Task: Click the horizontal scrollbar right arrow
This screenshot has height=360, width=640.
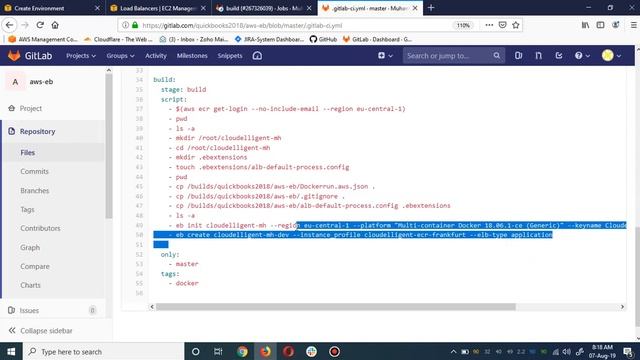Action: pos(622,307)
